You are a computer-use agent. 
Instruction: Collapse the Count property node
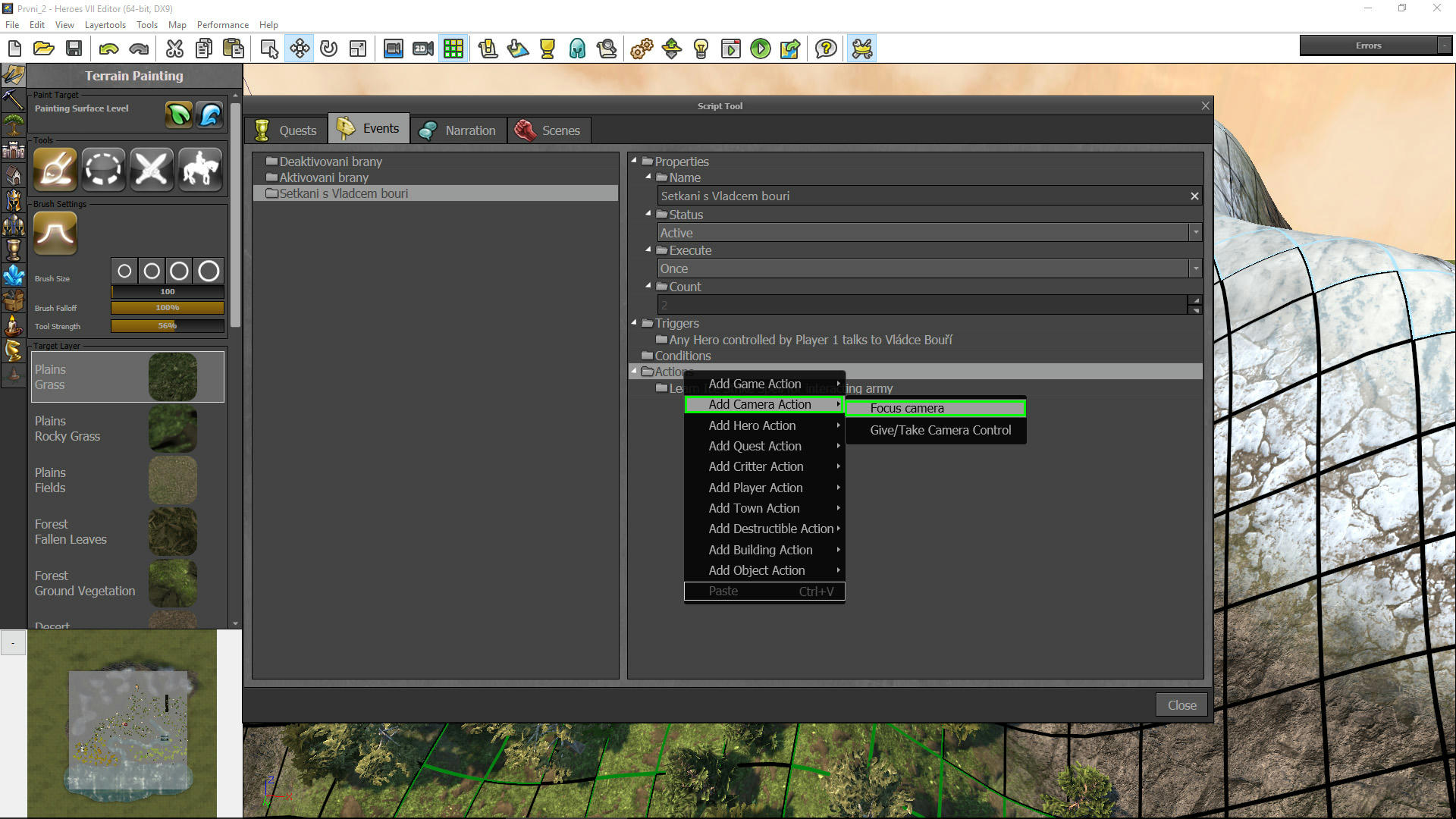click(x=648, y=286)
